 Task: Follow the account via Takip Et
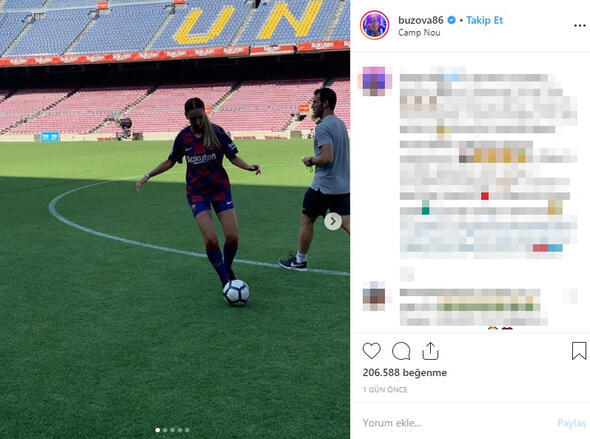click(x=485, y=20)
